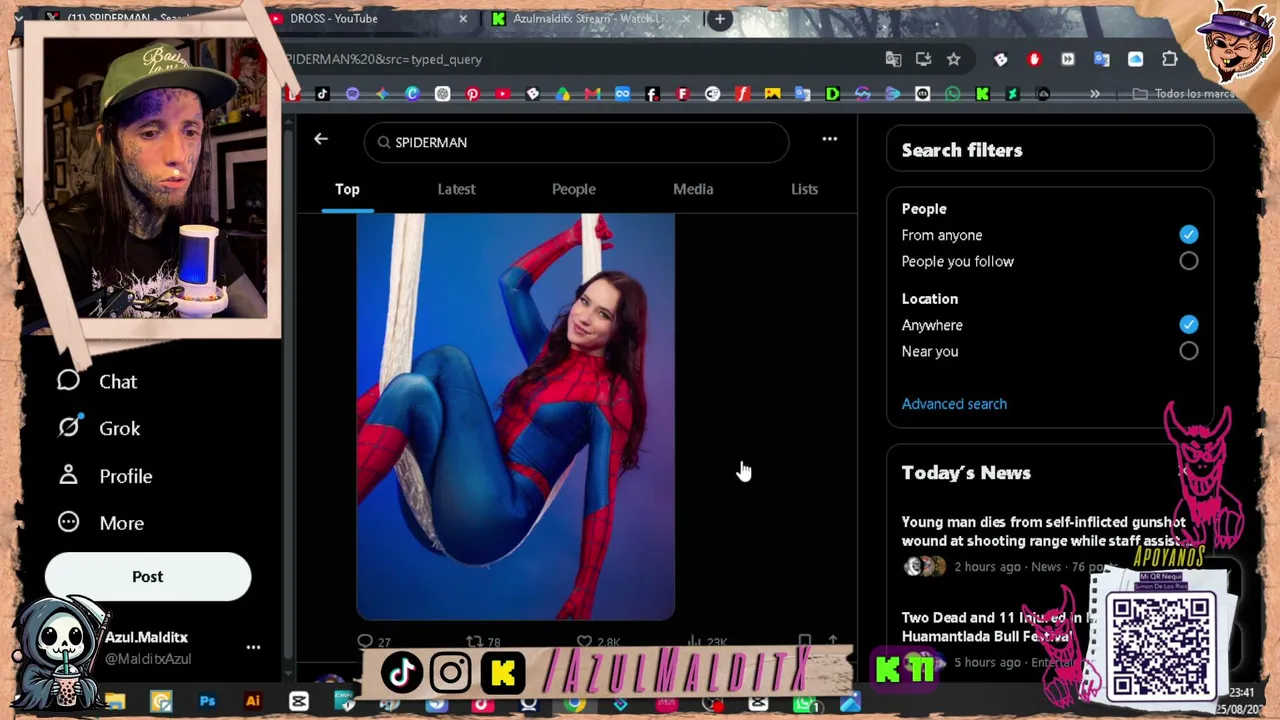Click the install app icon in address bar
The height and width of the screenshot is (720, 1280).
(x=923, y=59)
